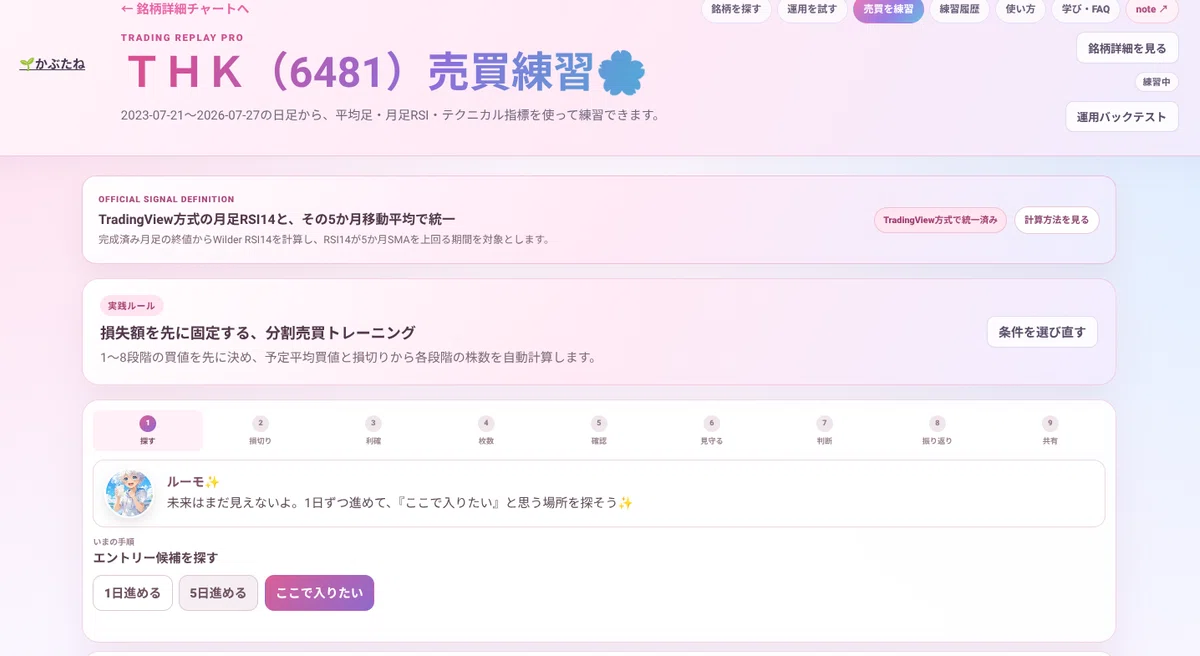
Task: Click the ルーモ name label
Action: [x=193, y=482]
